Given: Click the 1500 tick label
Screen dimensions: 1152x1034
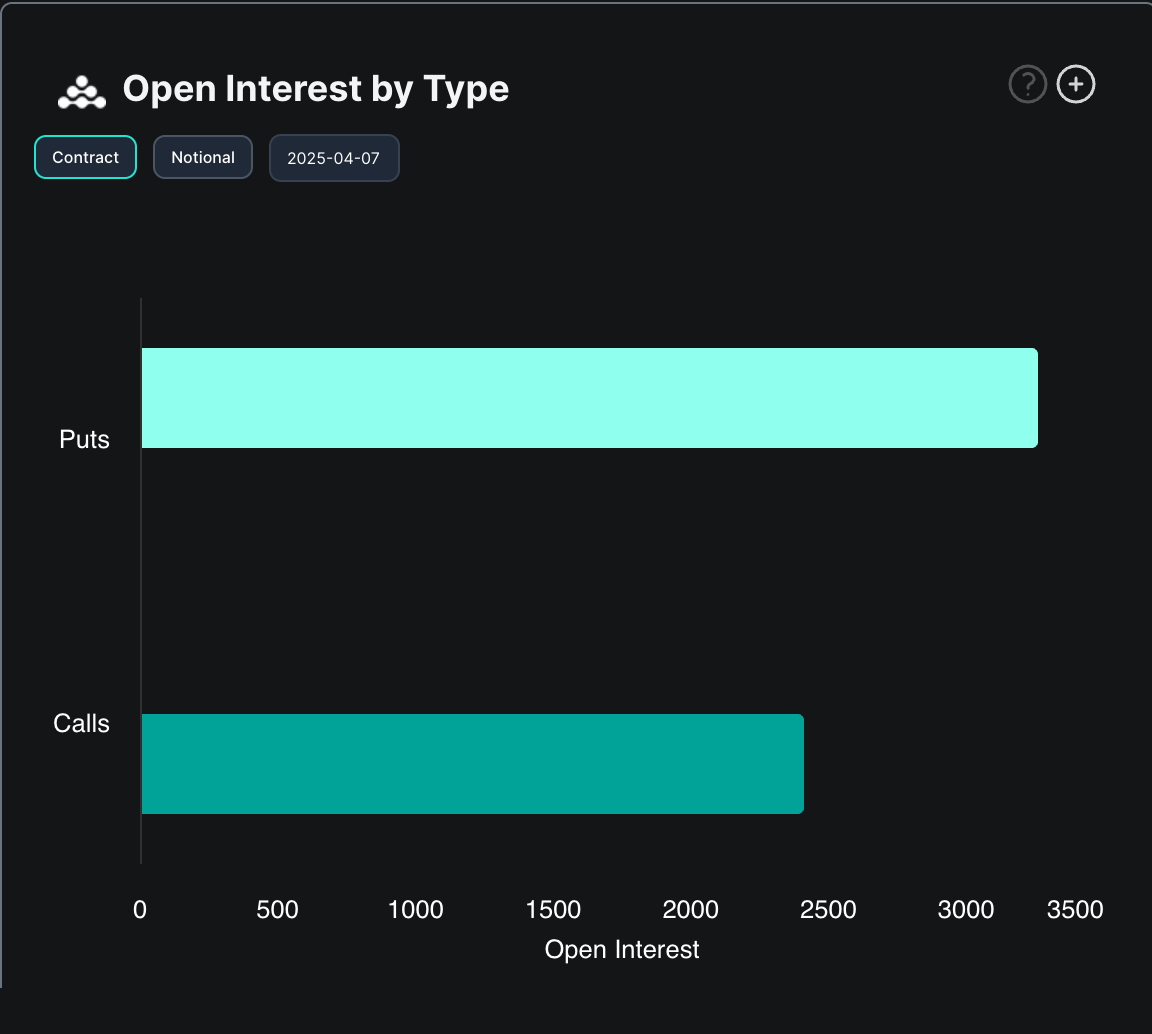Looking at the screenshot, I should tap(553, 910).
